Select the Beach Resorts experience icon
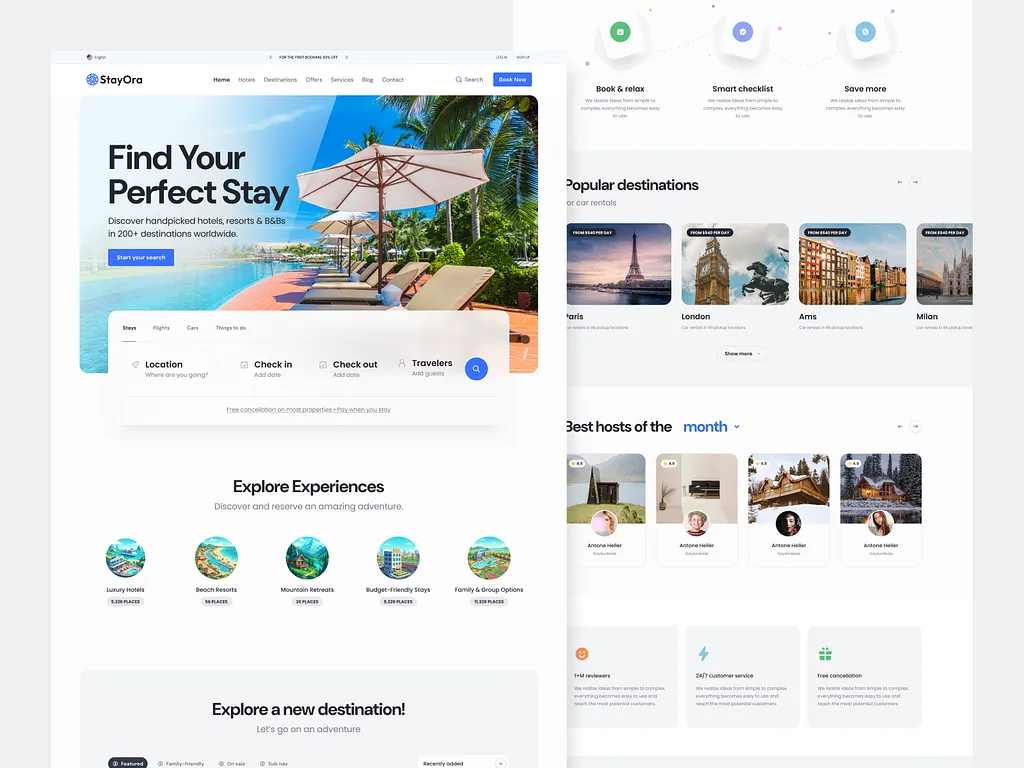 (216, 558)
